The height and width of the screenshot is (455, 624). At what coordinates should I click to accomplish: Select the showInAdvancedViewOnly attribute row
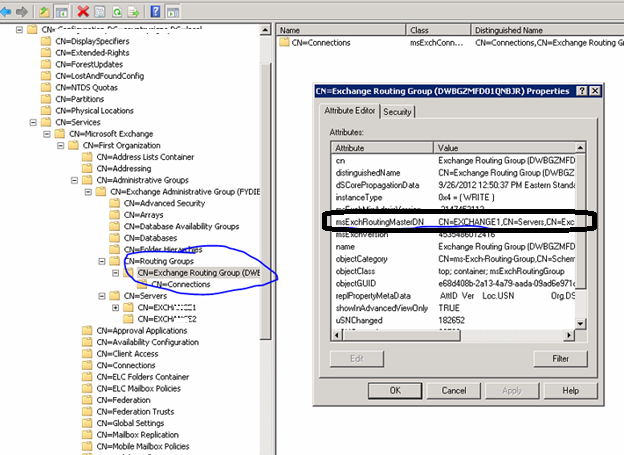pos(453,308)
